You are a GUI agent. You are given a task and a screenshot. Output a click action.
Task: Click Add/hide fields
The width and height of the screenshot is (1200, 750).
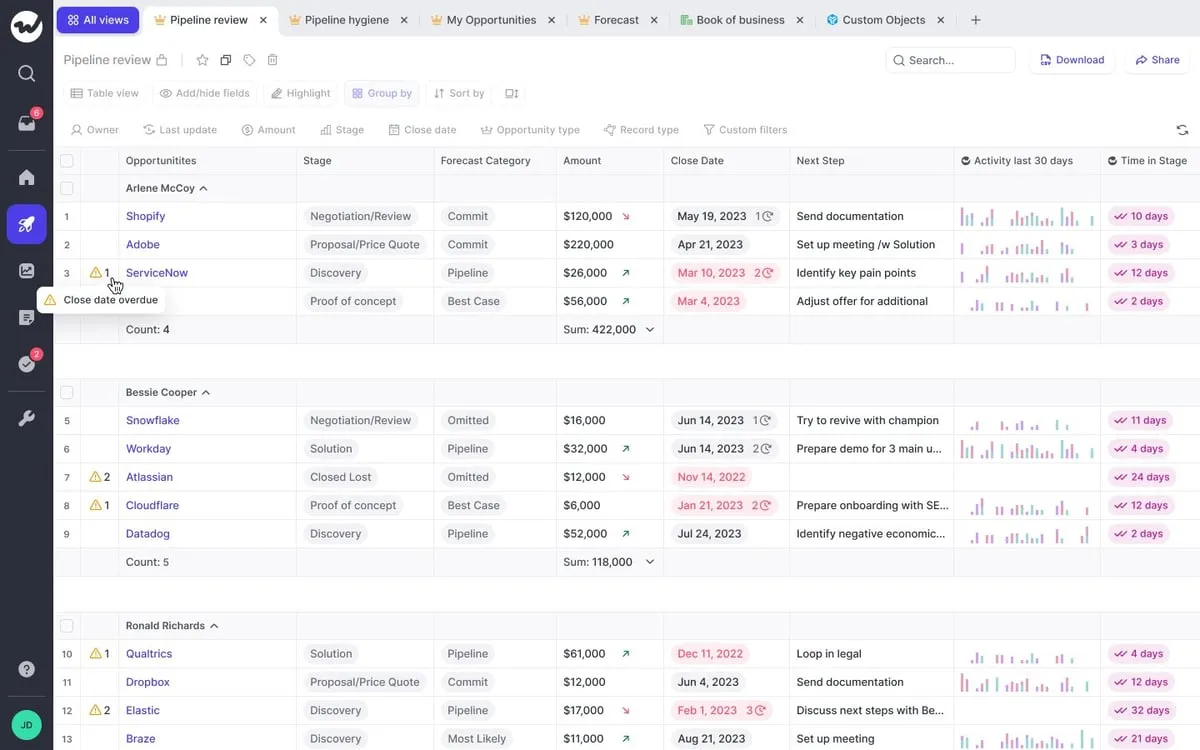point(205,93)
